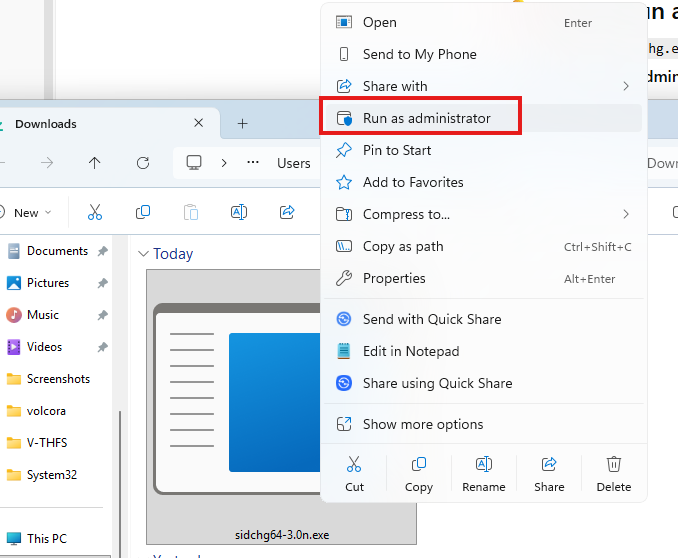Collapse the Today group
This screenshot has width=678, height=558.
pyautogui.click(x=143, y=254)
